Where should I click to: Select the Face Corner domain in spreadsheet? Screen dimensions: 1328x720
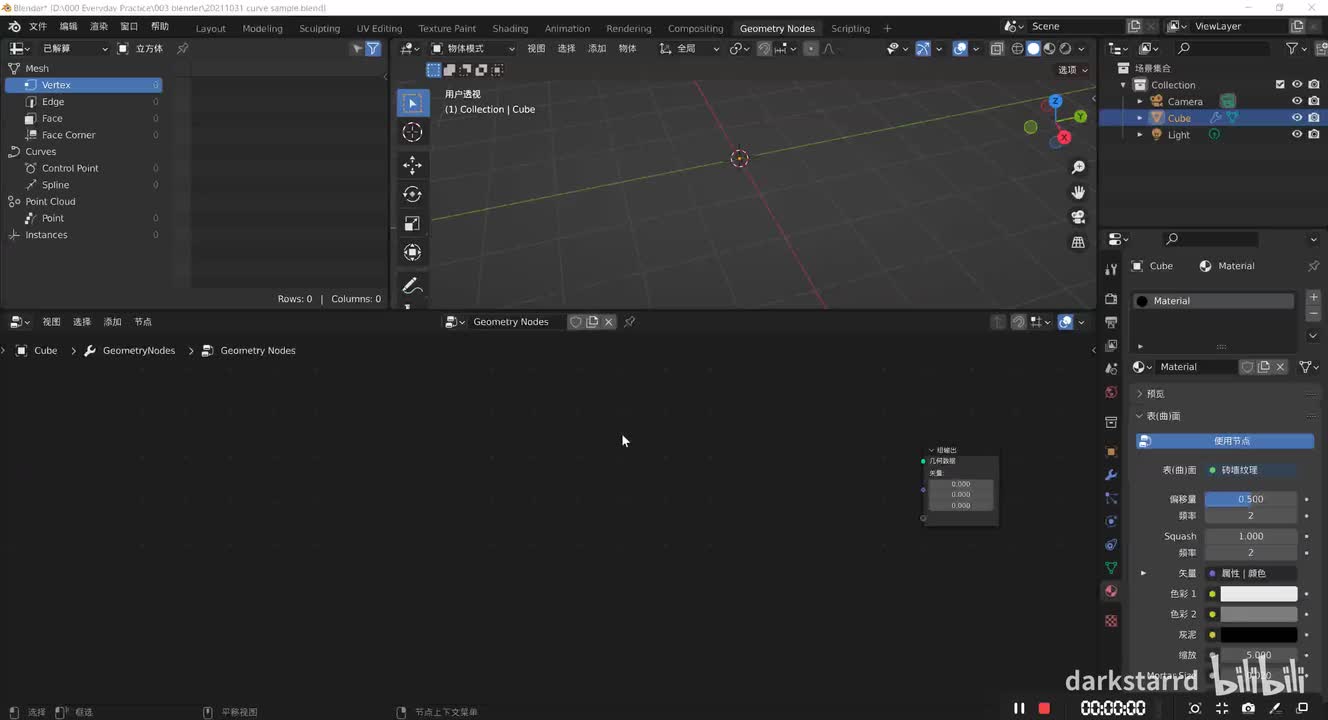point(83,135)
